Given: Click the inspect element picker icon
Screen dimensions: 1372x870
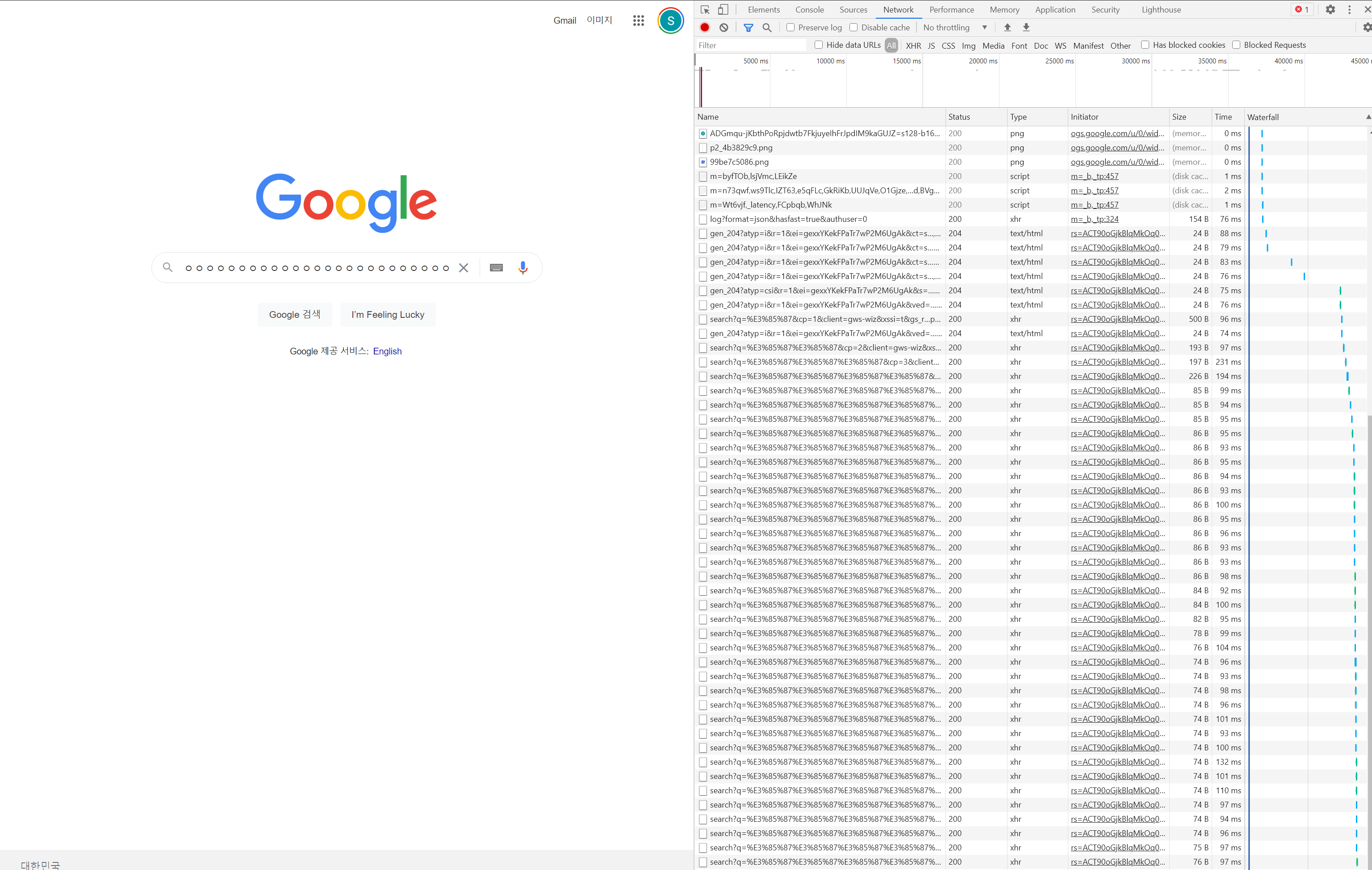Looking at the screenshot, I should click(x=705, y=10).
